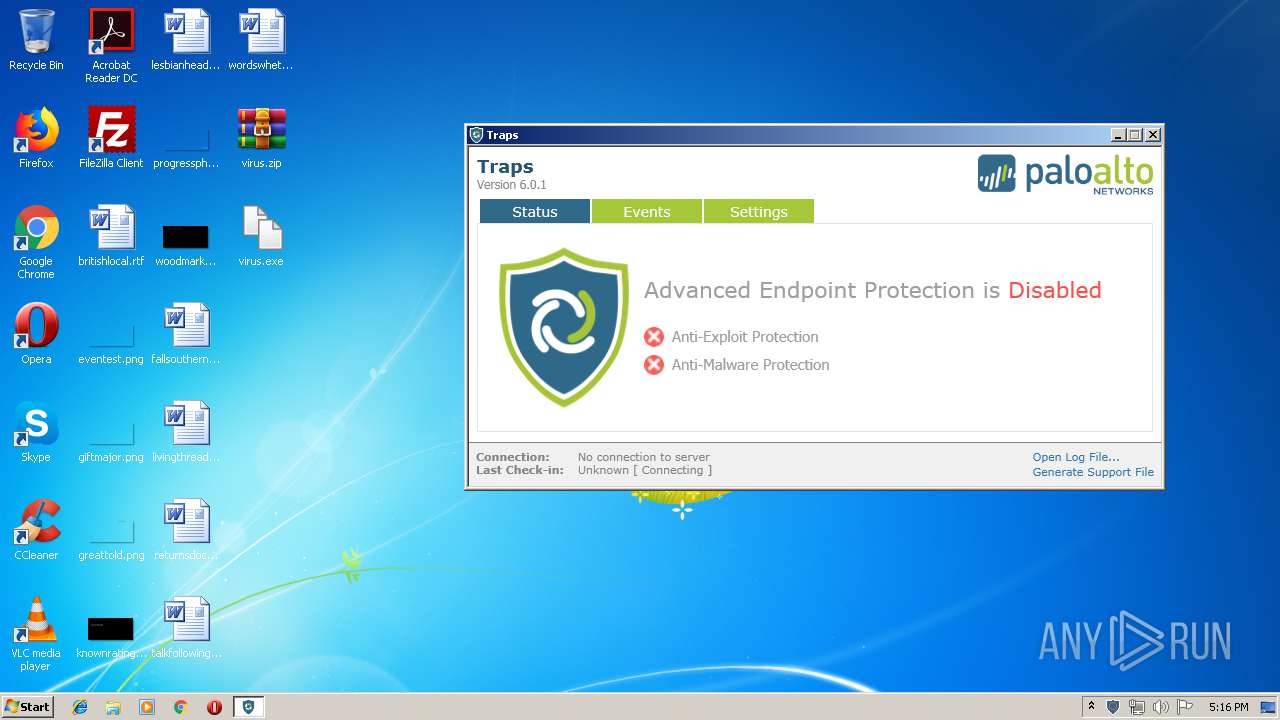Click the red X beside Anti-Exploit Protection
This screenshot has height=720, width=1280.
[654, 337]
